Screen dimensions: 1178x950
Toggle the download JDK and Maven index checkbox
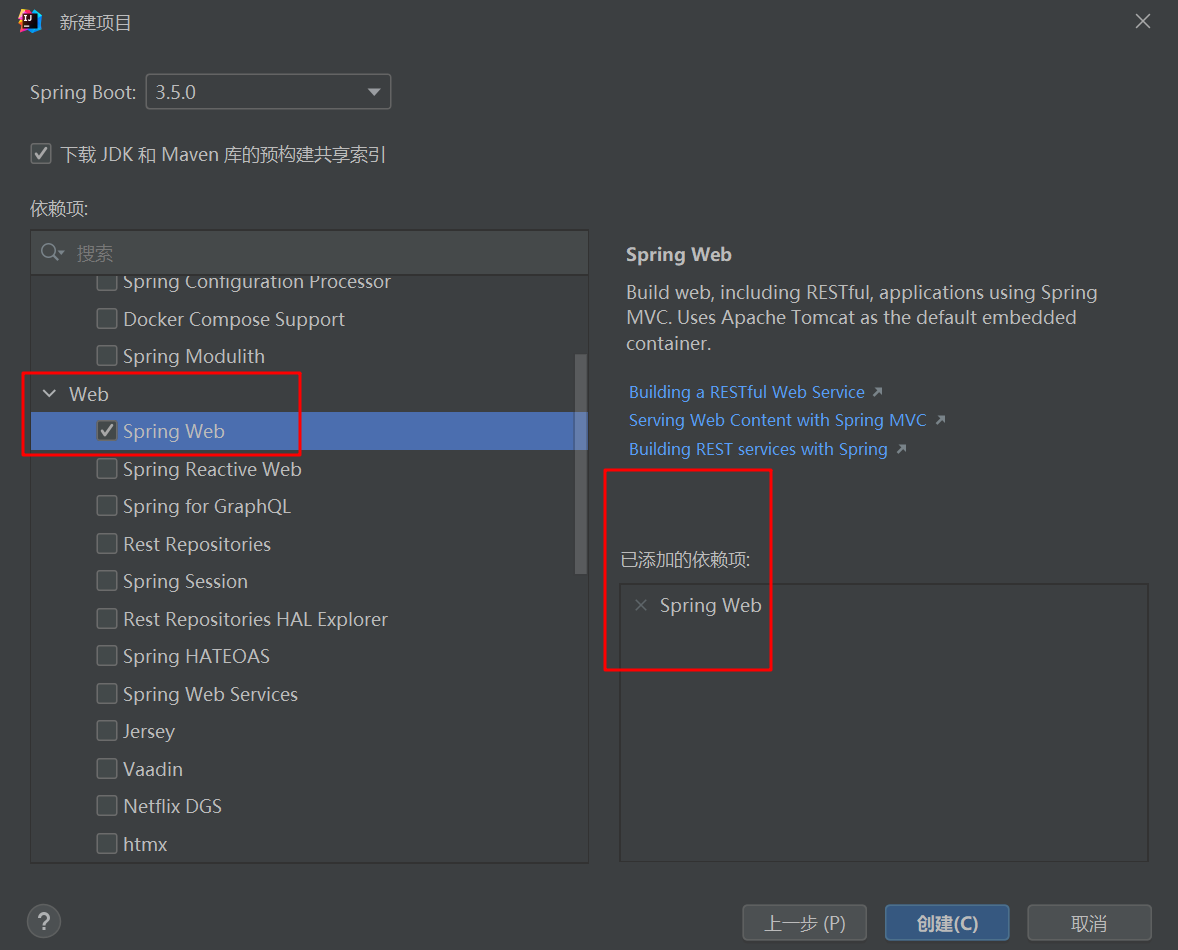click(x=41, y=154)
